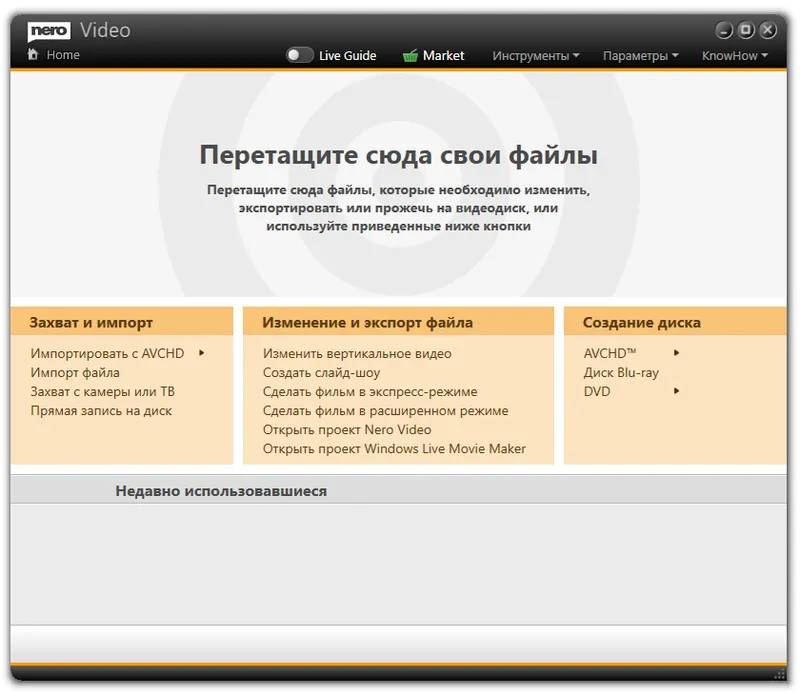Click the Изменение и экспорт файла header
This screenshot has height=695, width=800.
pos(398,322)
